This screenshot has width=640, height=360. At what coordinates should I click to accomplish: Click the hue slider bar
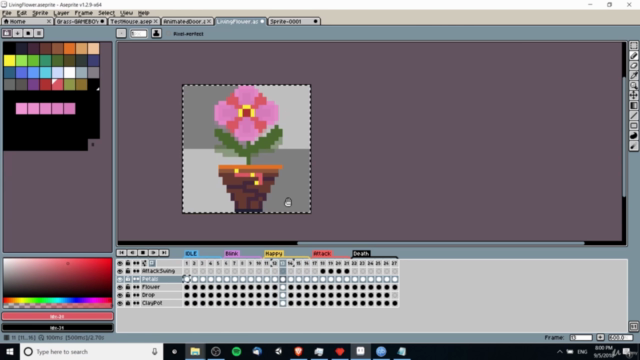[58, 300]
